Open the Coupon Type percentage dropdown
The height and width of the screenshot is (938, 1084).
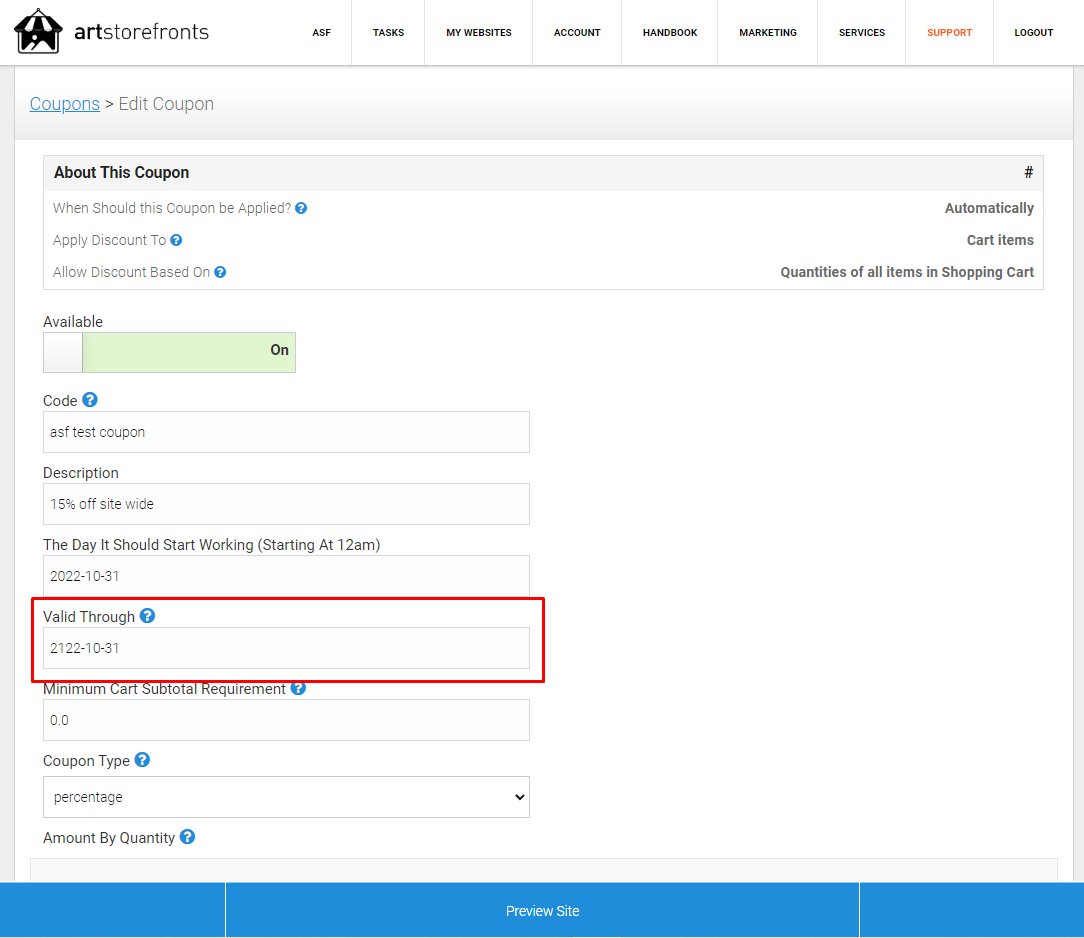(286, 797)
